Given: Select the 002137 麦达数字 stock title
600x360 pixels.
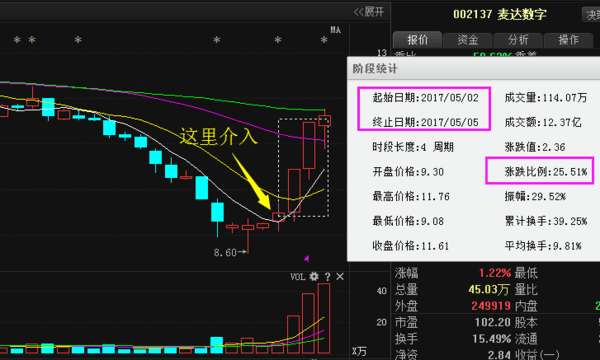Looking at the screenshot, I should click(499, 15).
